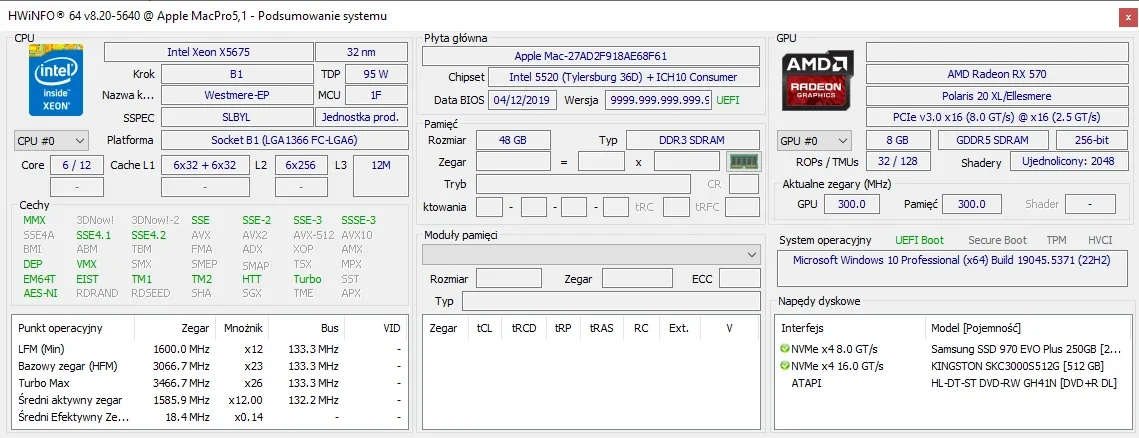Select the B1 stepping value

point(236,74)
